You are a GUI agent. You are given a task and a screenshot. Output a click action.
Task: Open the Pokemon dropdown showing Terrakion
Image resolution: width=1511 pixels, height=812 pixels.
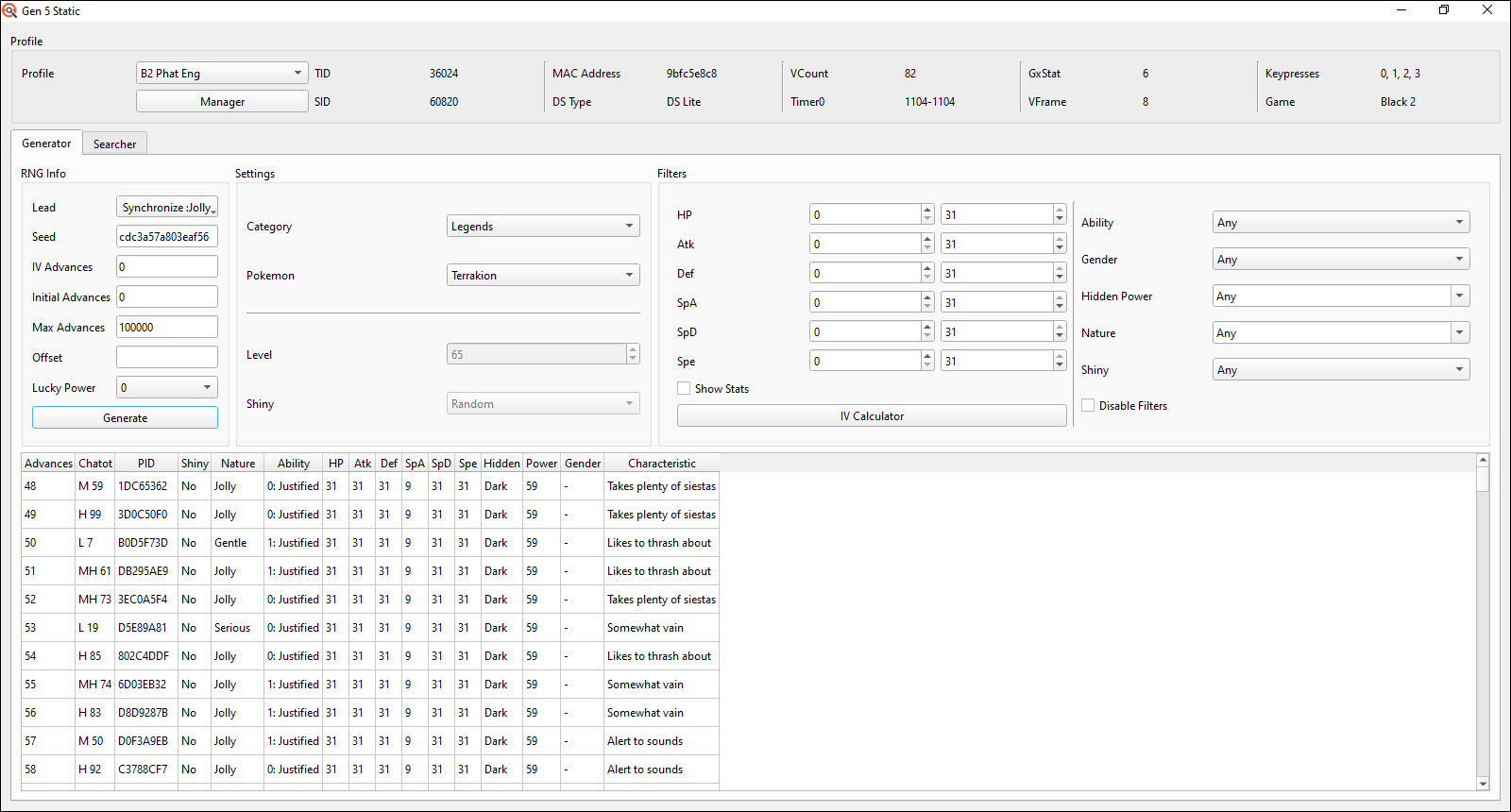pos(542,276)
